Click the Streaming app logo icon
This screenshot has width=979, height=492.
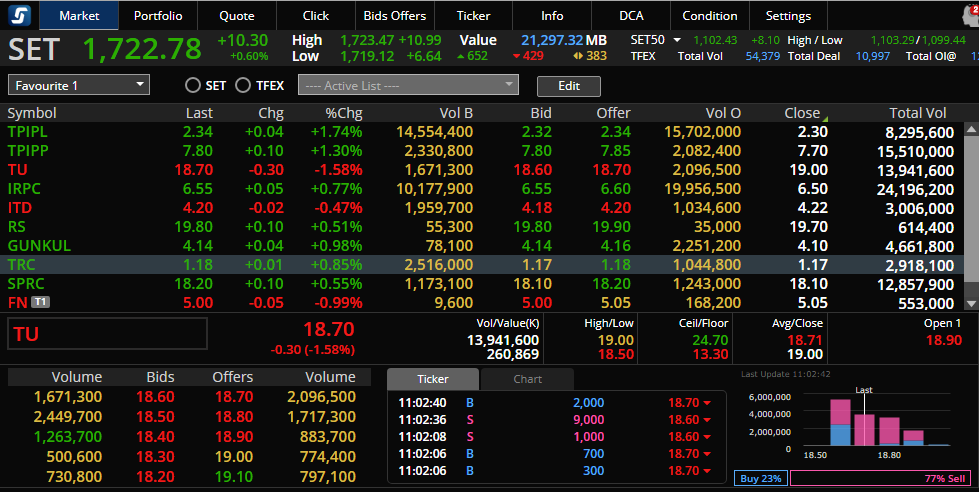pyautogui.click(x=20, y=15)
